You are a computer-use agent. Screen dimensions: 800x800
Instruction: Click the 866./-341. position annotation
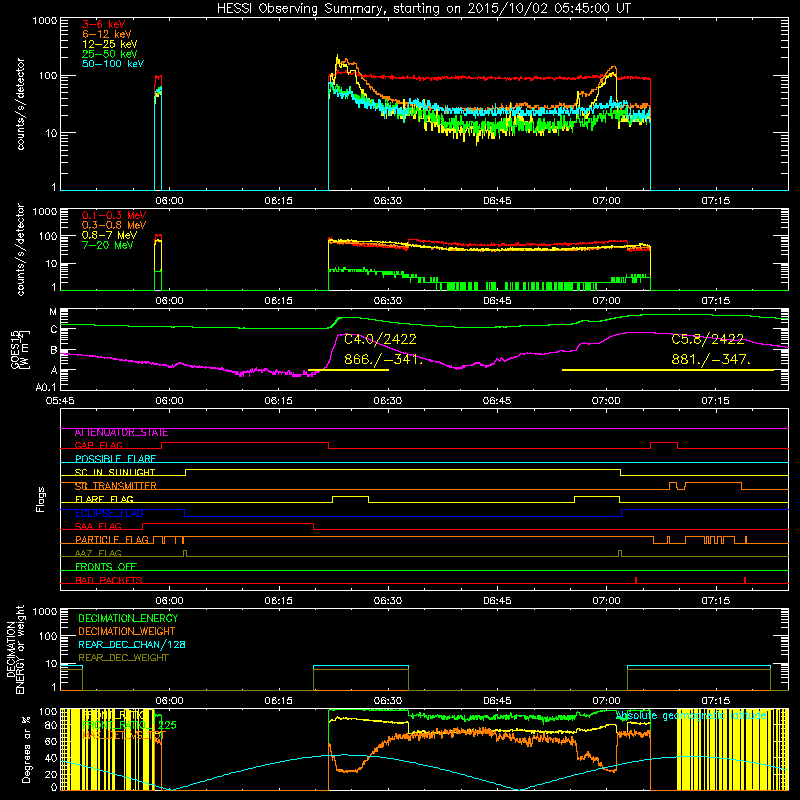tap(383, 359)
